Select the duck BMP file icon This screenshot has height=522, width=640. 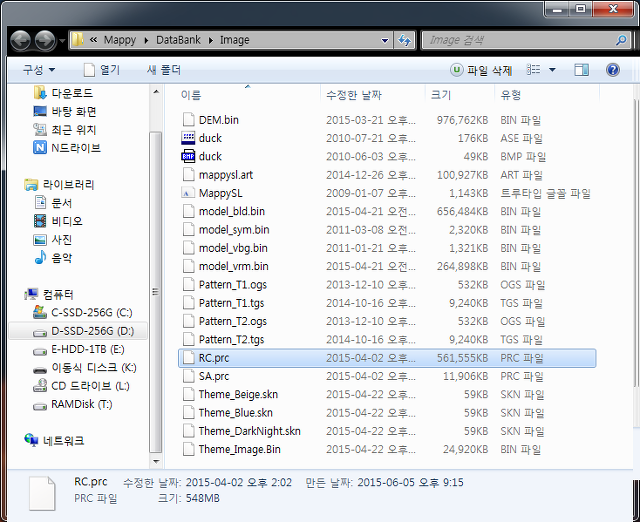[188, 156]
